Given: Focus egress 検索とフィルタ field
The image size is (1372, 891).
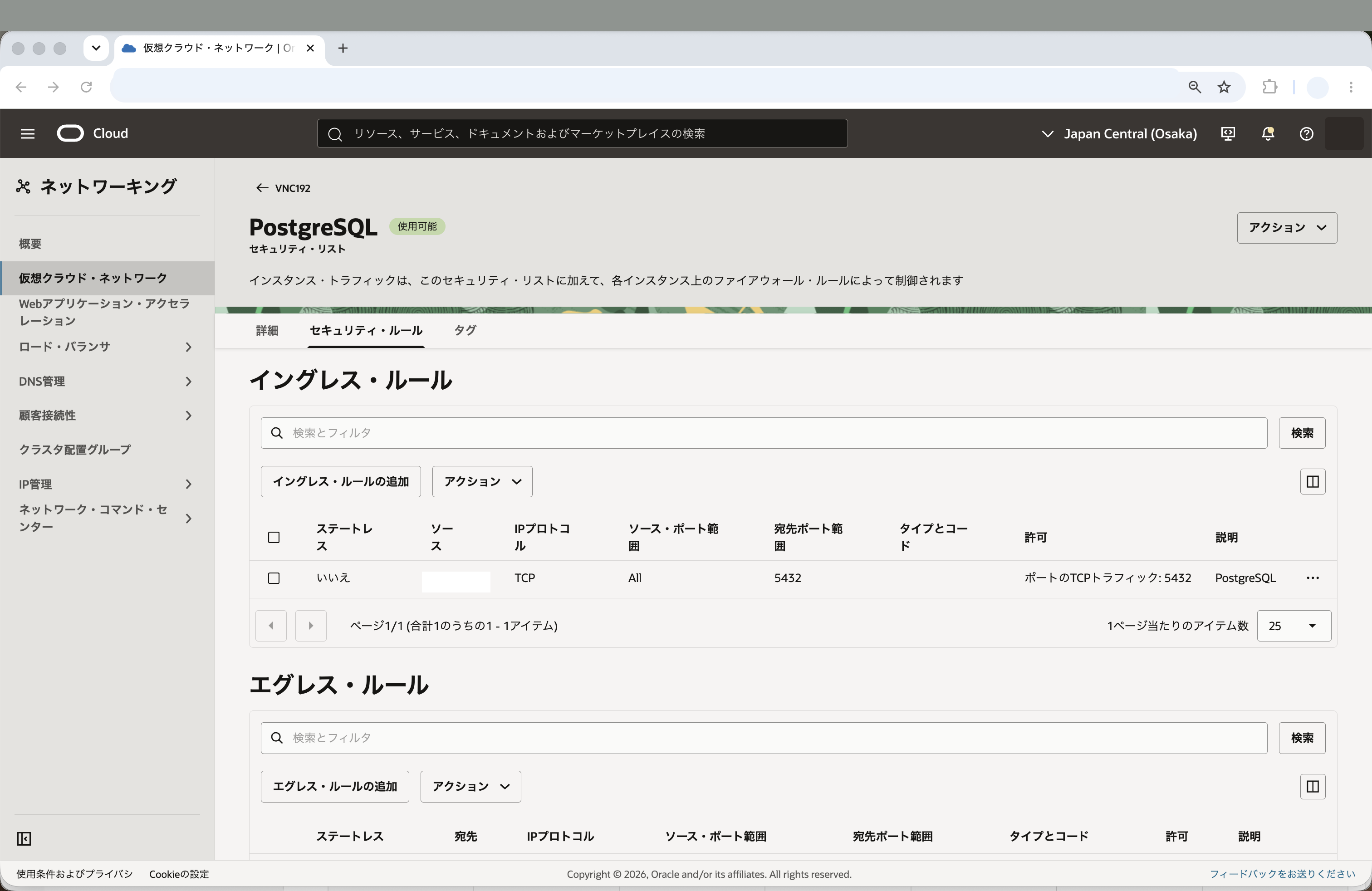Looking at the screenshot, I should click(x=764, y=738).
